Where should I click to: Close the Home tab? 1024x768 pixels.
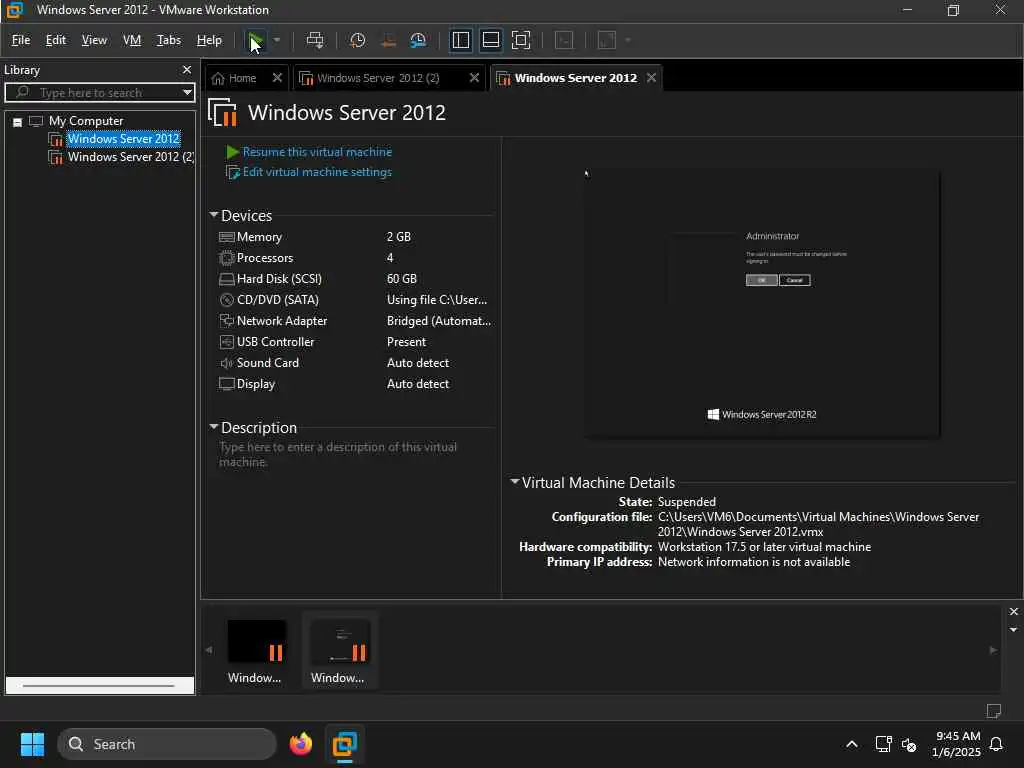coord(277,78)
